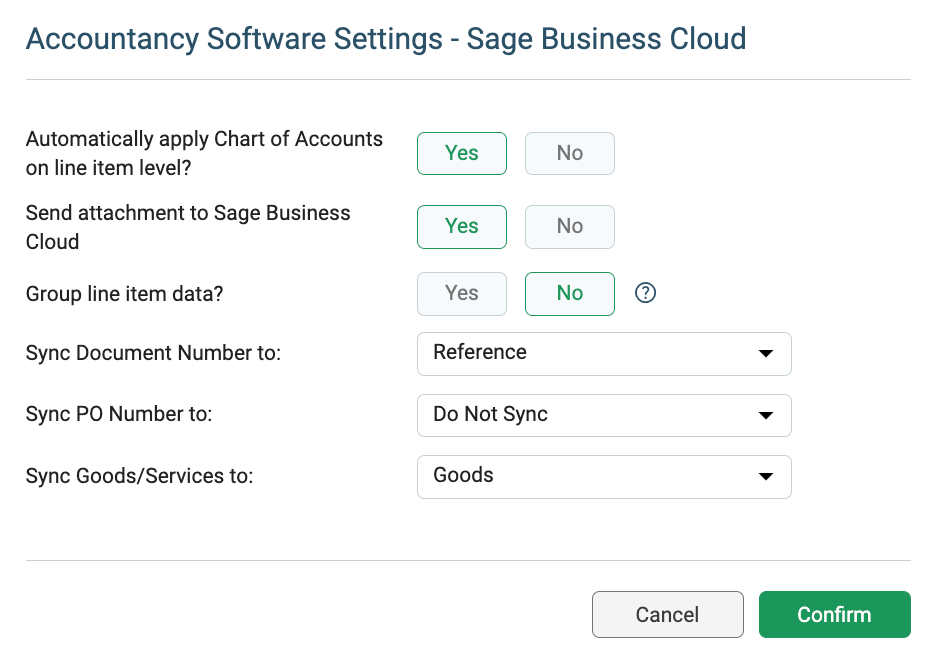946x650 pixels.
Task: Click the 'Sync PO Number to:' label
Action: 119,415
